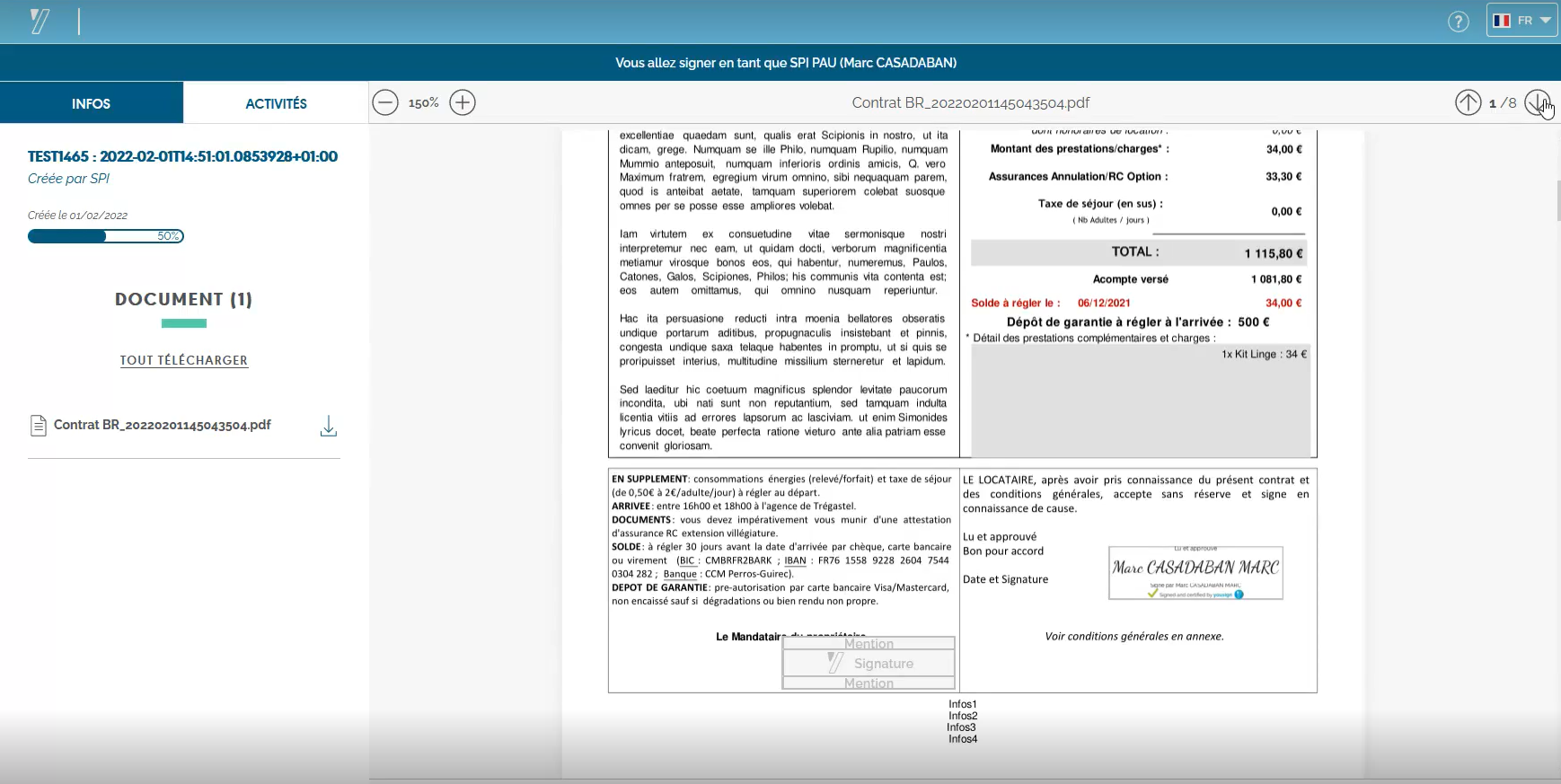Image resolution: width=1561 pixels, height=784 pixels.
Task: Click '1x Kit Linge : 34 €' detail
Action: [1264, 355]
